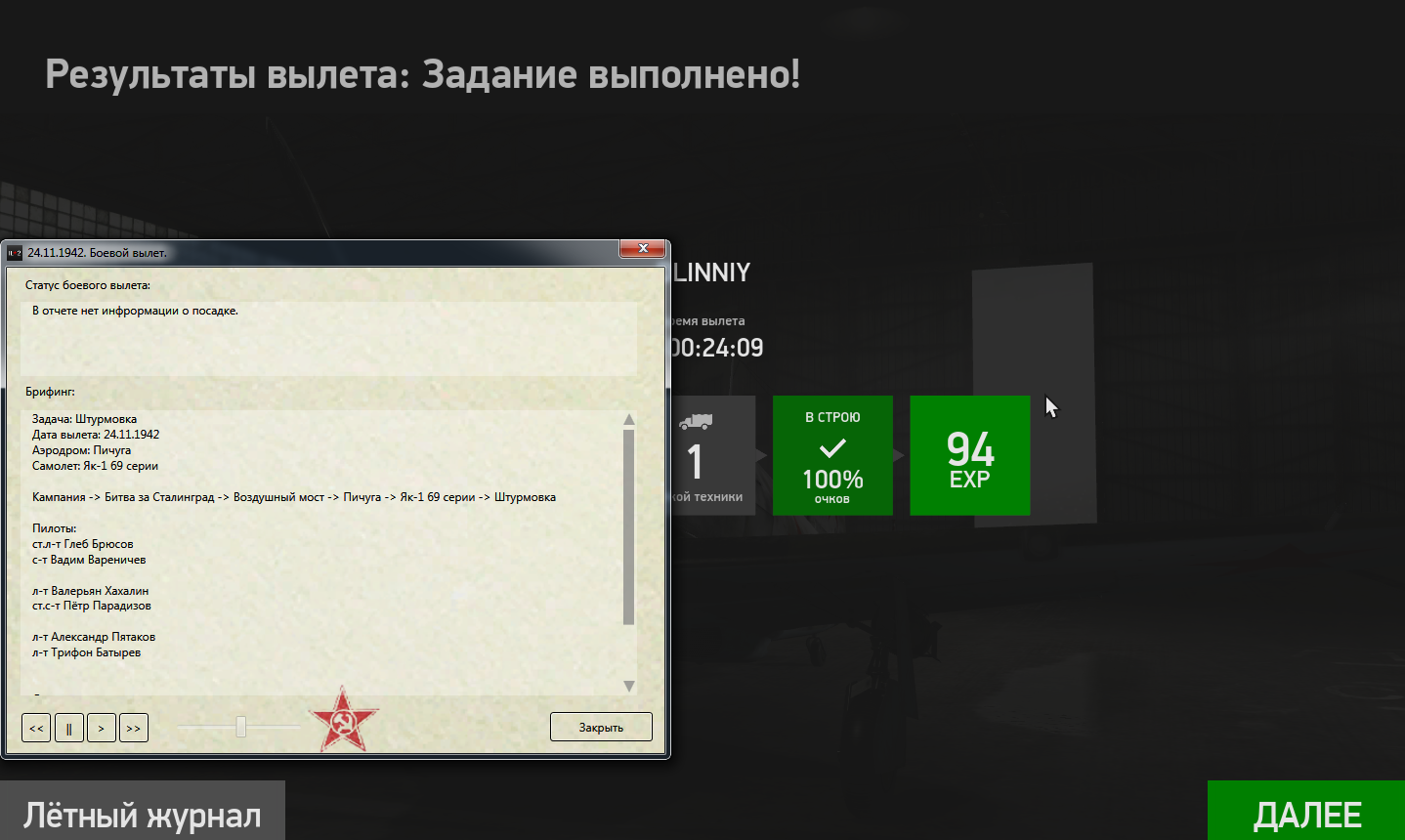Click the "Брифинг:" section label
The height and width of the screenshot is (840, 1405).
click(x=50, y=392)
